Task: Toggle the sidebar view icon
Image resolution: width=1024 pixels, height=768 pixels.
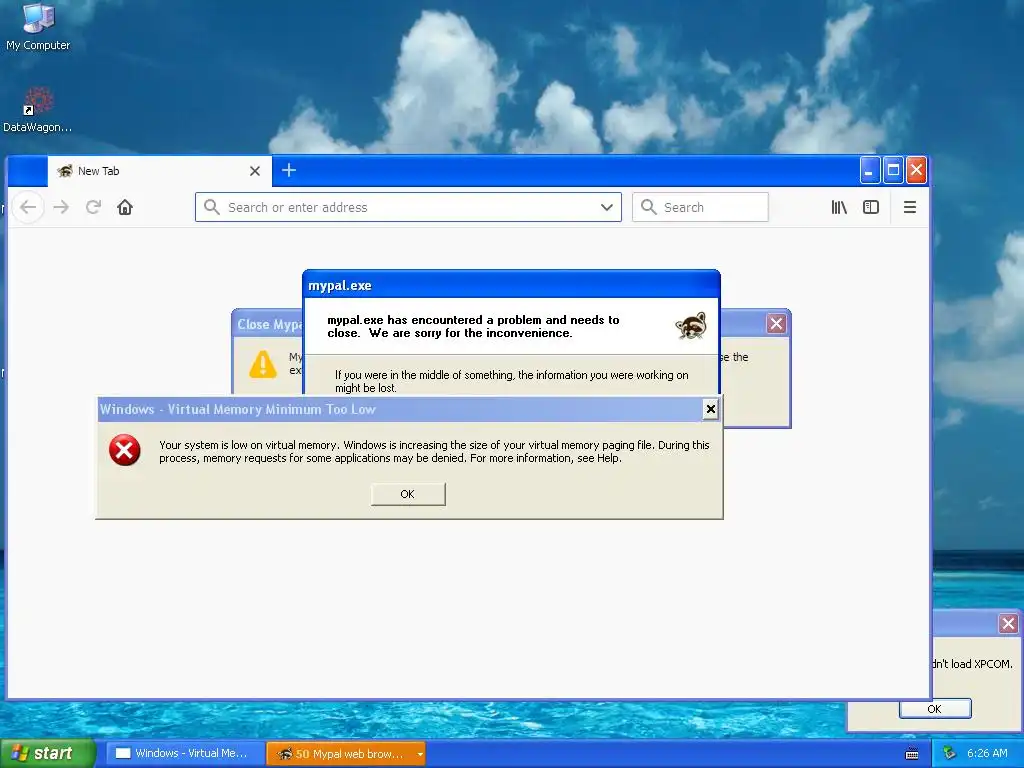Action: pos(871,208)
